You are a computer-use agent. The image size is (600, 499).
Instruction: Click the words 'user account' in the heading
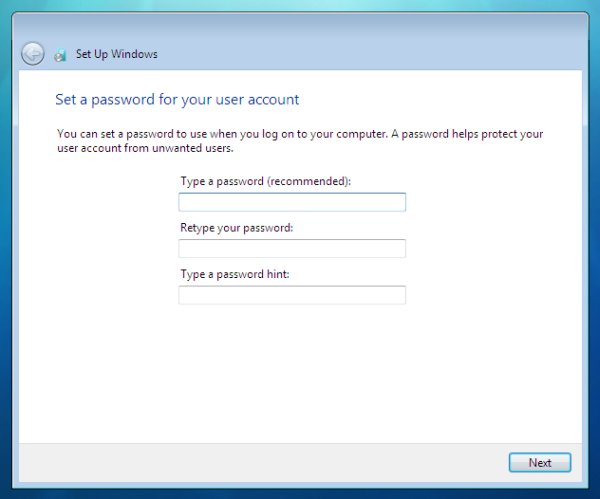(x=257, y=99)
